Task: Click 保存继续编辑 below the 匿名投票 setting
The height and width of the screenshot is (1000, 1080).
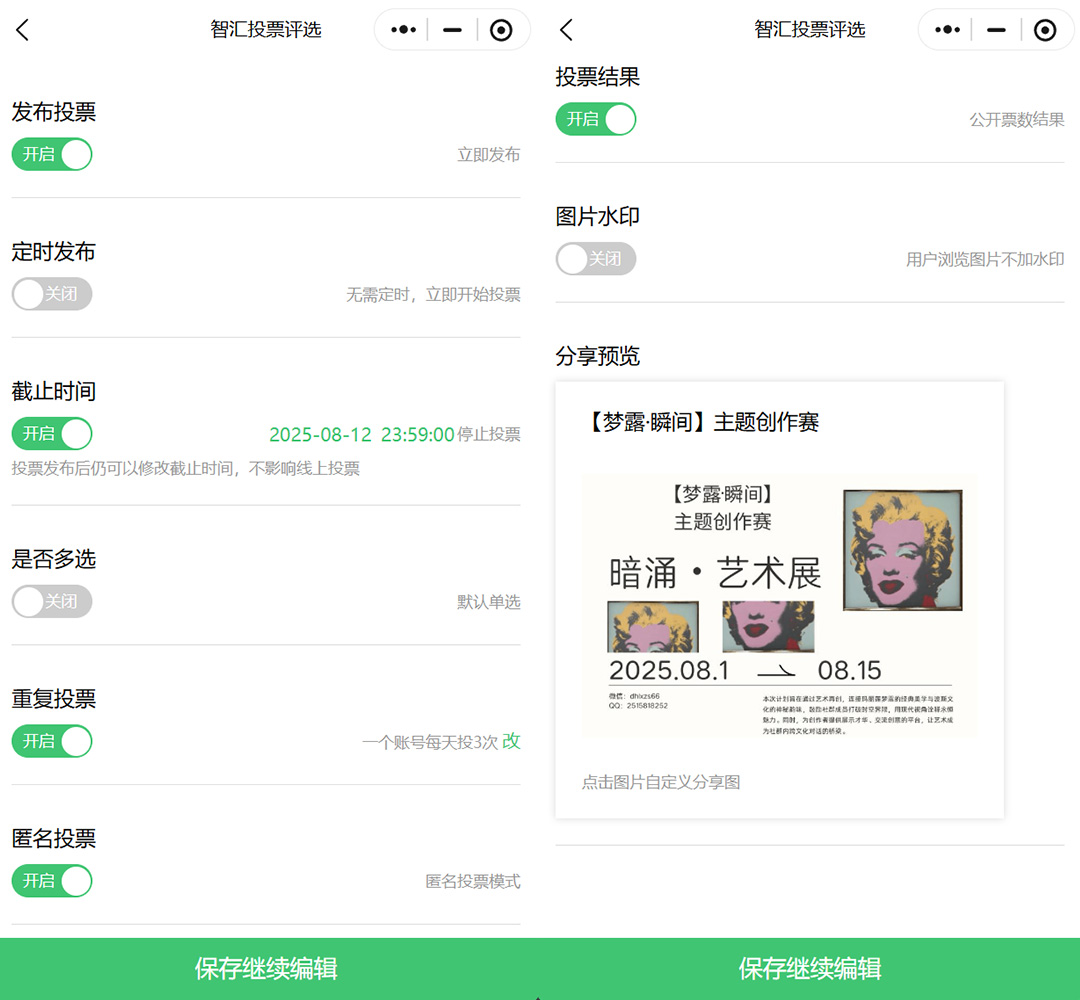Action: pyautogui.click(x=266, y=968)
